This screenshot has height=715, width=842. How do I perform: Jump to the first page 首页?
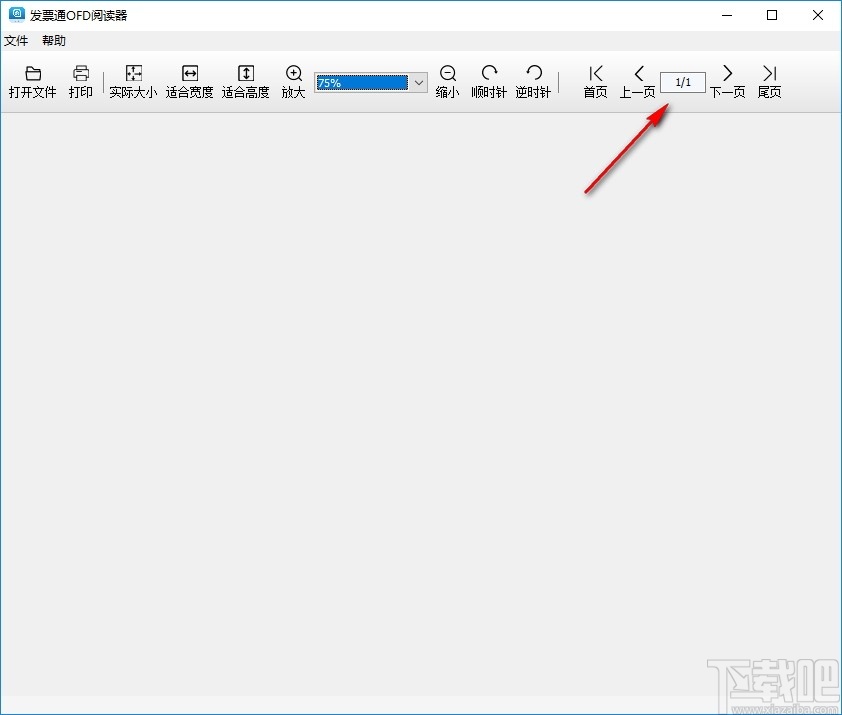tap(596, 82)
